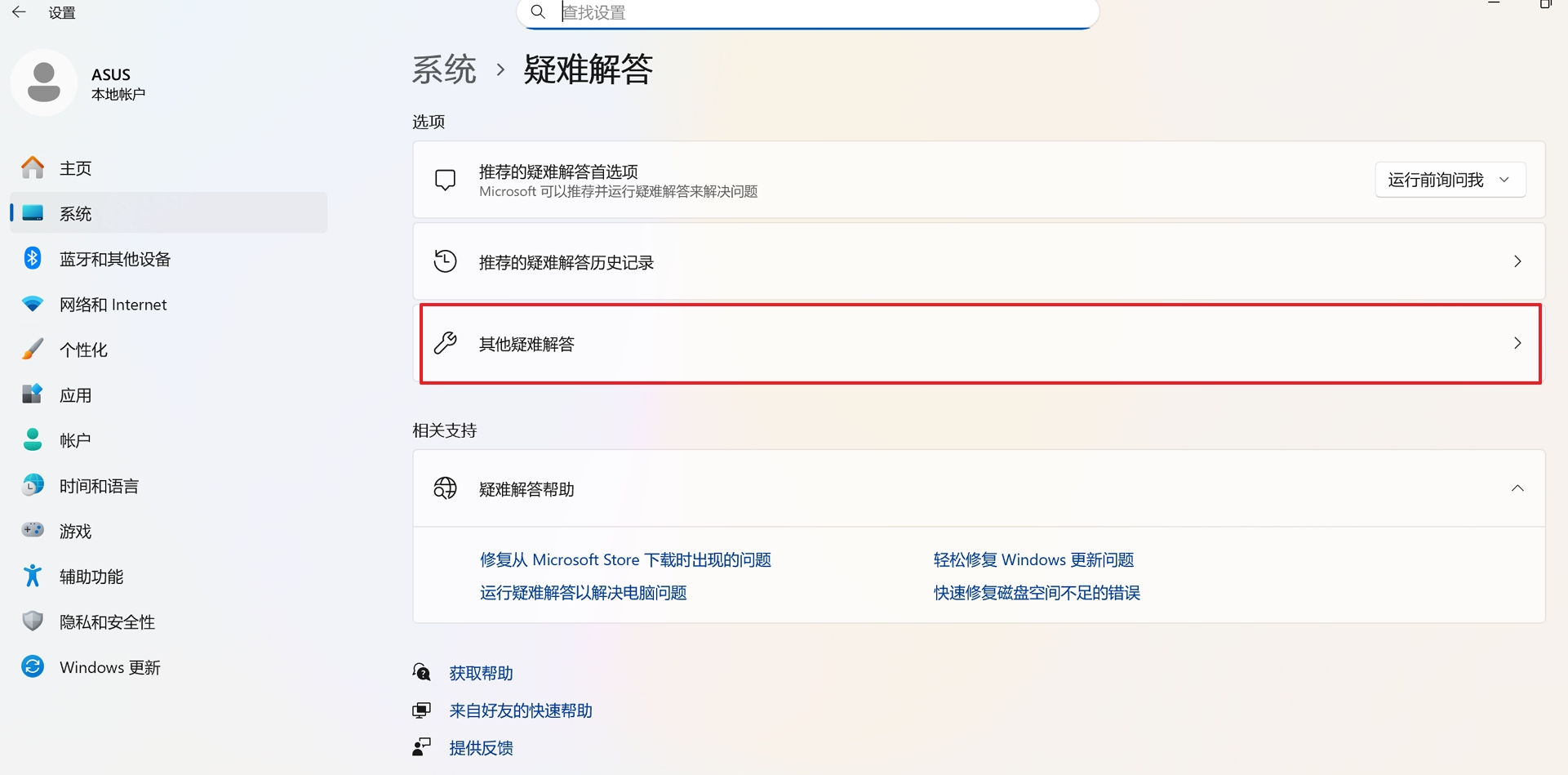Screen dimensions: 1568x775
Task: Click the search magnifier icon
Action: point(538,11)
